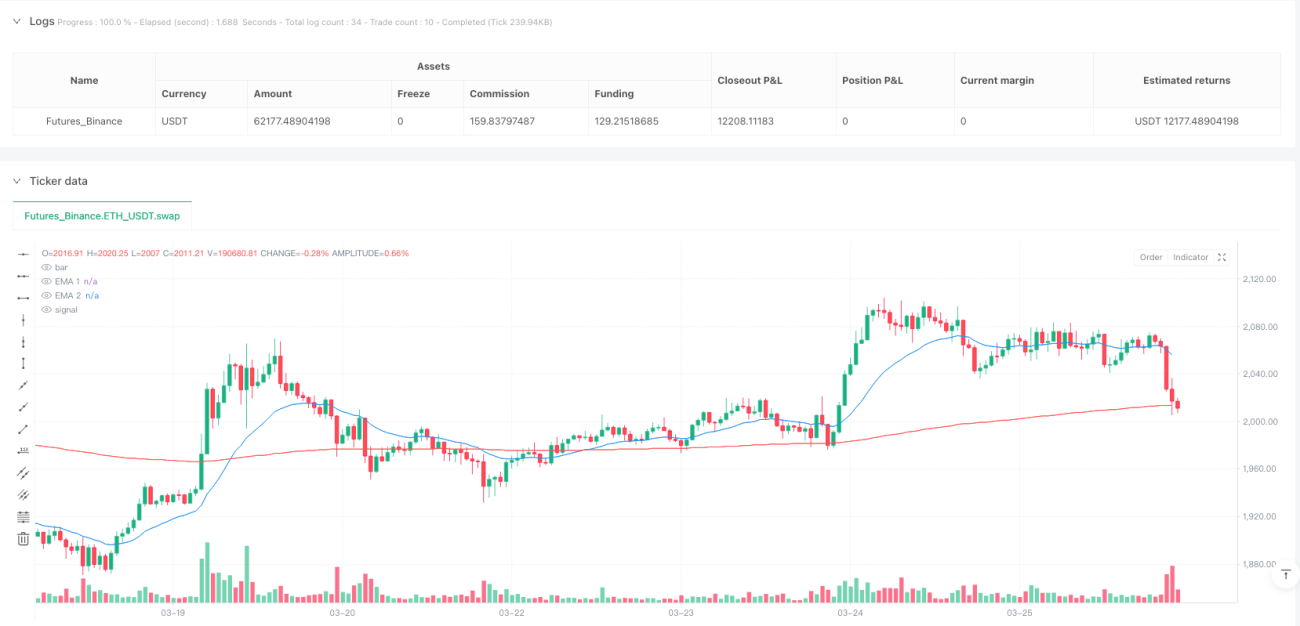This screenshot has width=1300, height=626.
Task: Collapse the Ticker data section
Action: click(17, 181)
